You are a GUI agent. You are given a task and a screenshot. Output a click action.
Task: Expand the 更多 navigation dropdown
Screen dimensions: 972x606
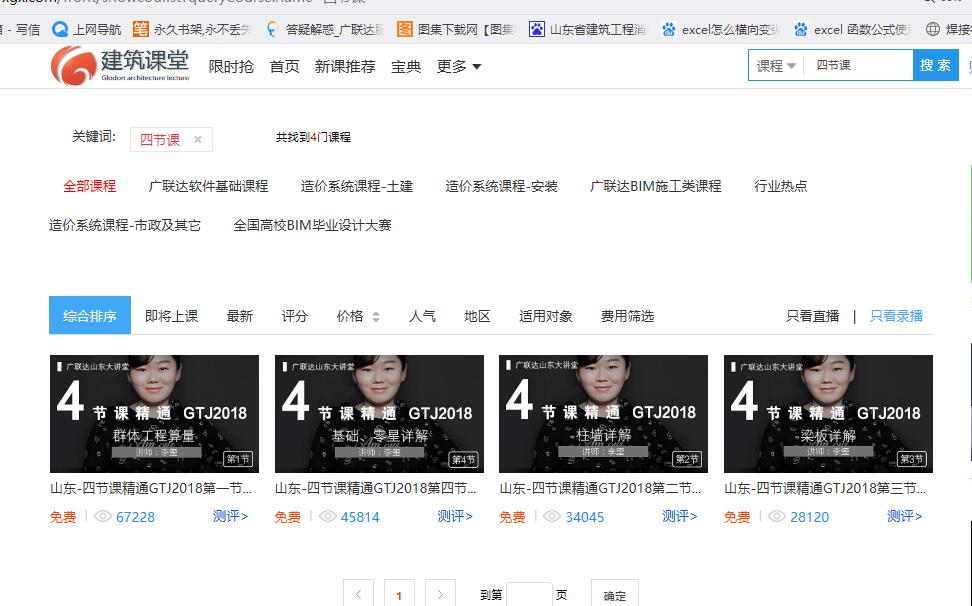[x=459, y=66]
